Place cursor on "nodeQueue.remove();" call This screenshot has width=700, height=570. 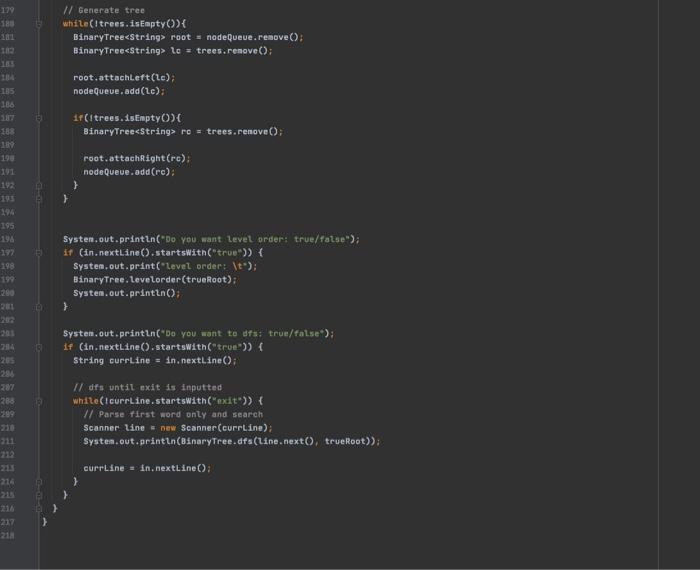254,37
